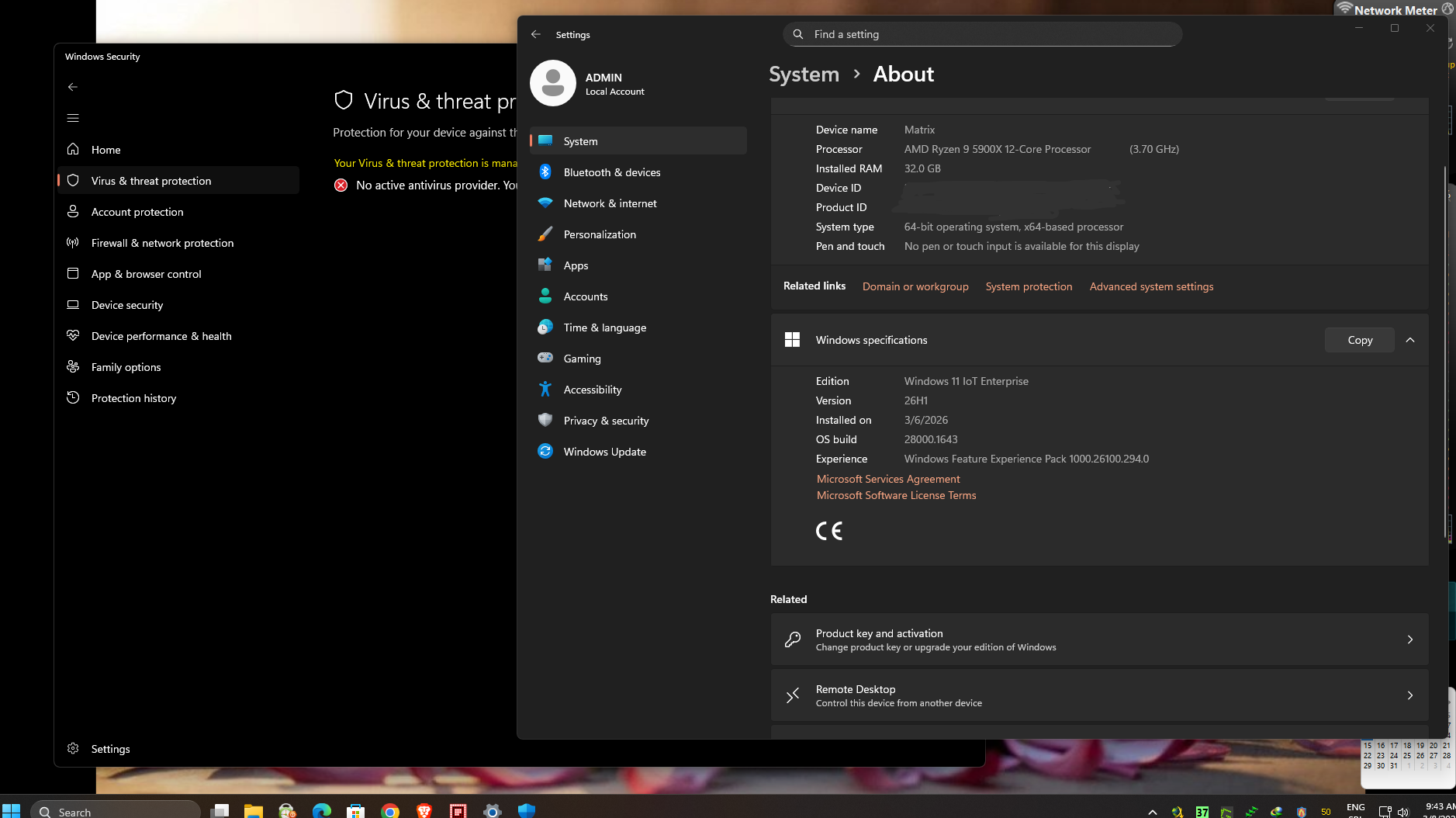1456x818 pixels.
Task: Open Microsoft Services Agreement link
Action: (888, 479)
